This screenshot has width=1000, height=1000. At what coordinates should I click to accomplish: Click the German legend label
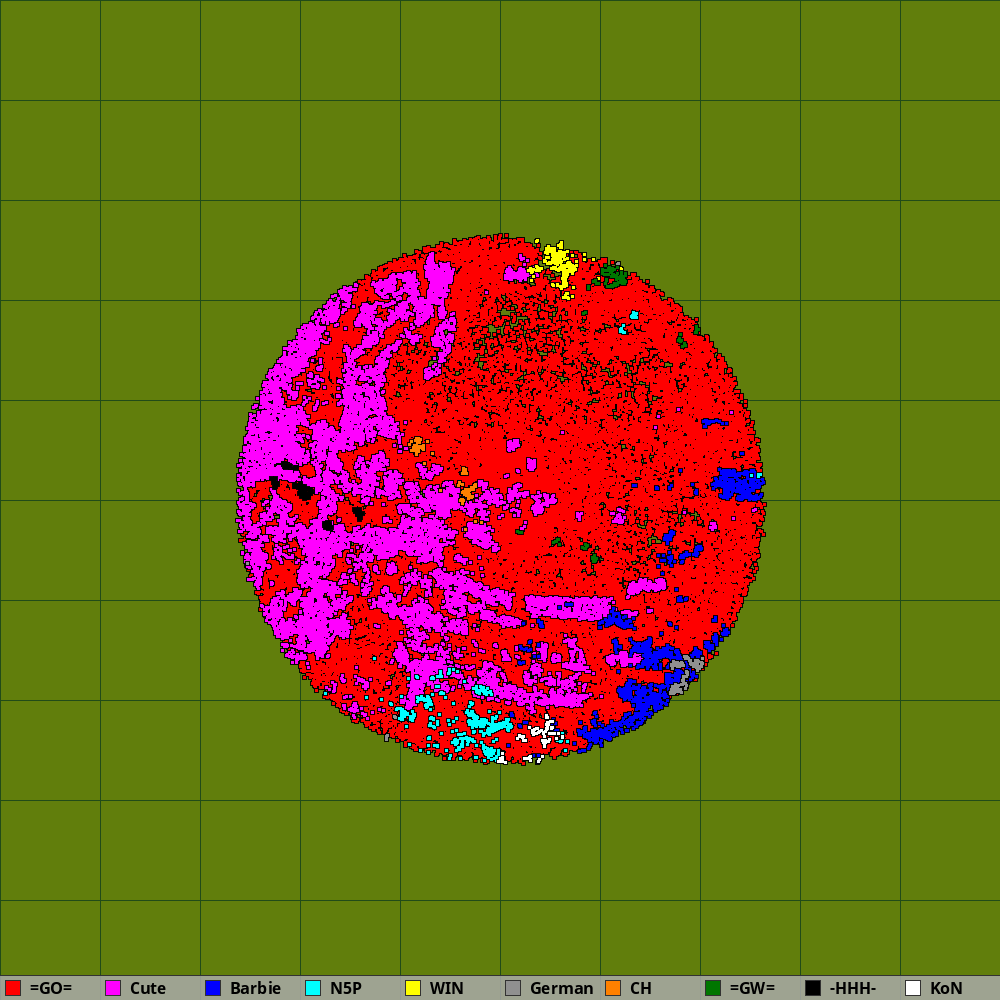coord(561,988)
